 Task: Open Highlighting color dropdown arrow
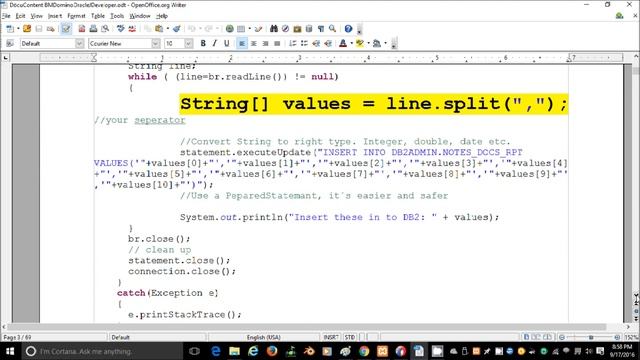coord(368,43)
